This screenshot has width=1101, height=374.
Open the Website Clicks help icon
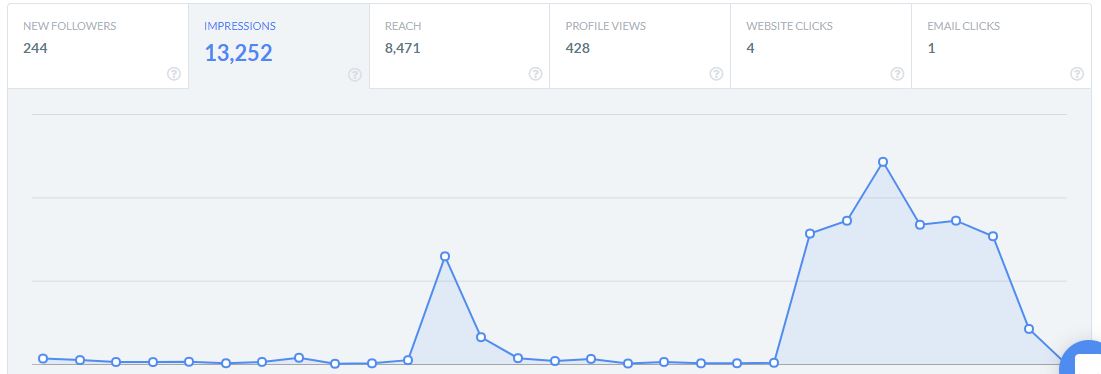point(897,74)
